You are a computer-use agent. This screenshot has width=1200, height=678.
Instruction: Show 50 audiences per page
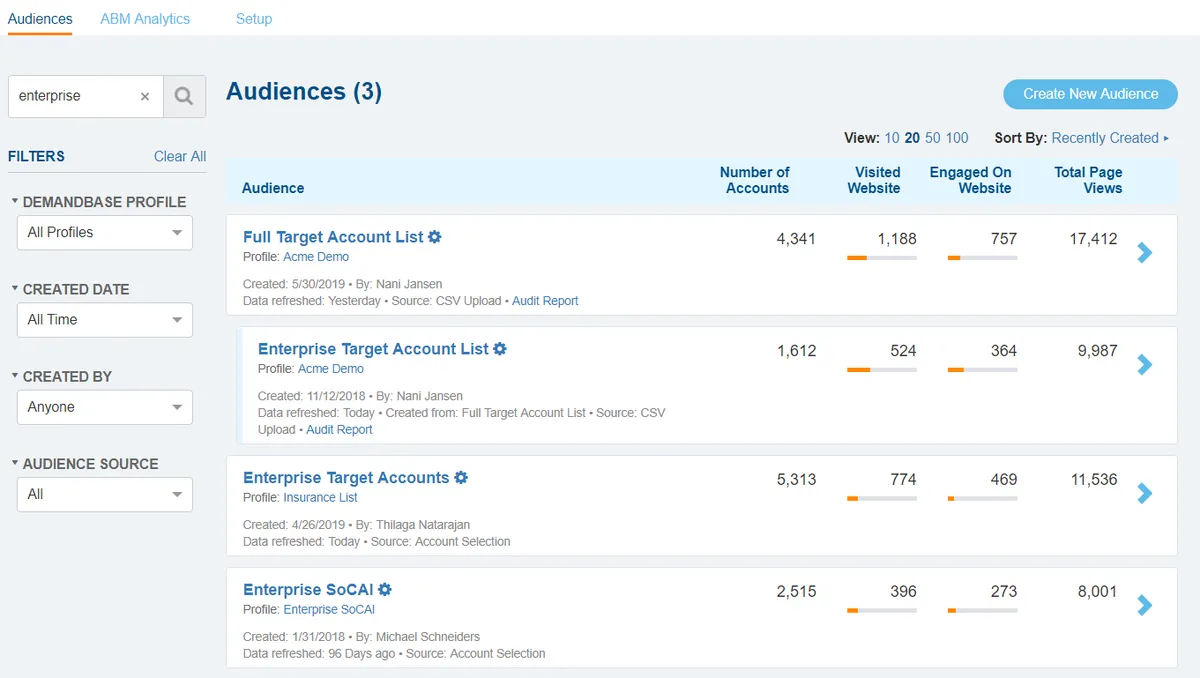pyautogui.click(x=933, y=138)
